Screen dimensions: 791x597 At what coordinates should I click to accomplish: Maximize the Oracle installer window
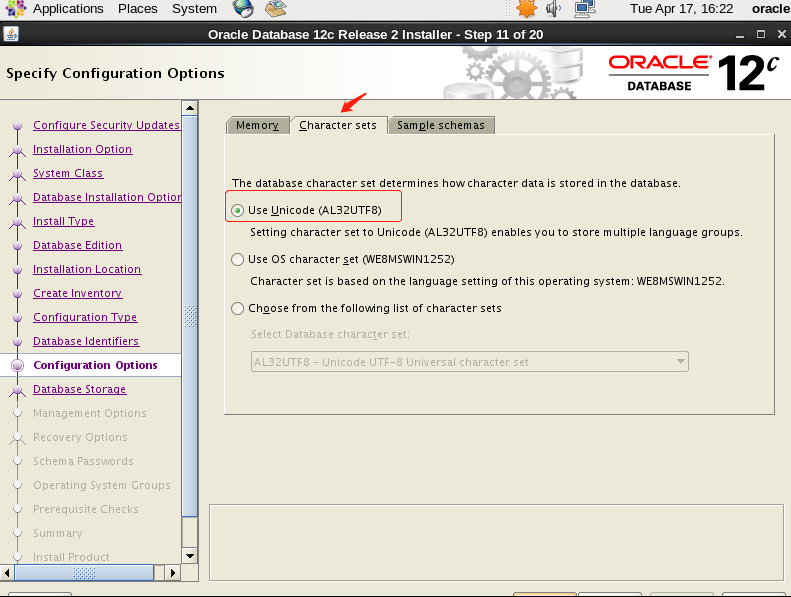(x=761, y=34)
